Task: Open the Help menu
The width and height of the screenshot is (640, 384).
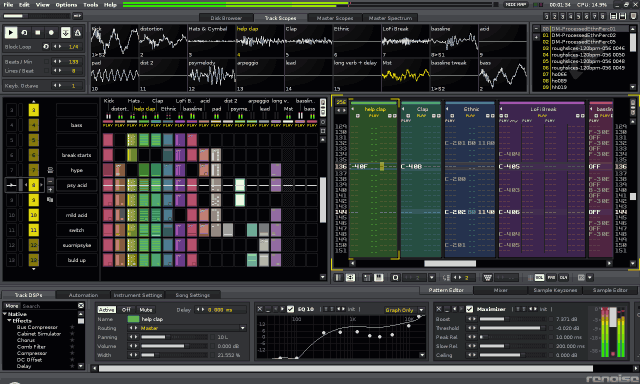Action: pyautogui.click(x=110, y=5)
